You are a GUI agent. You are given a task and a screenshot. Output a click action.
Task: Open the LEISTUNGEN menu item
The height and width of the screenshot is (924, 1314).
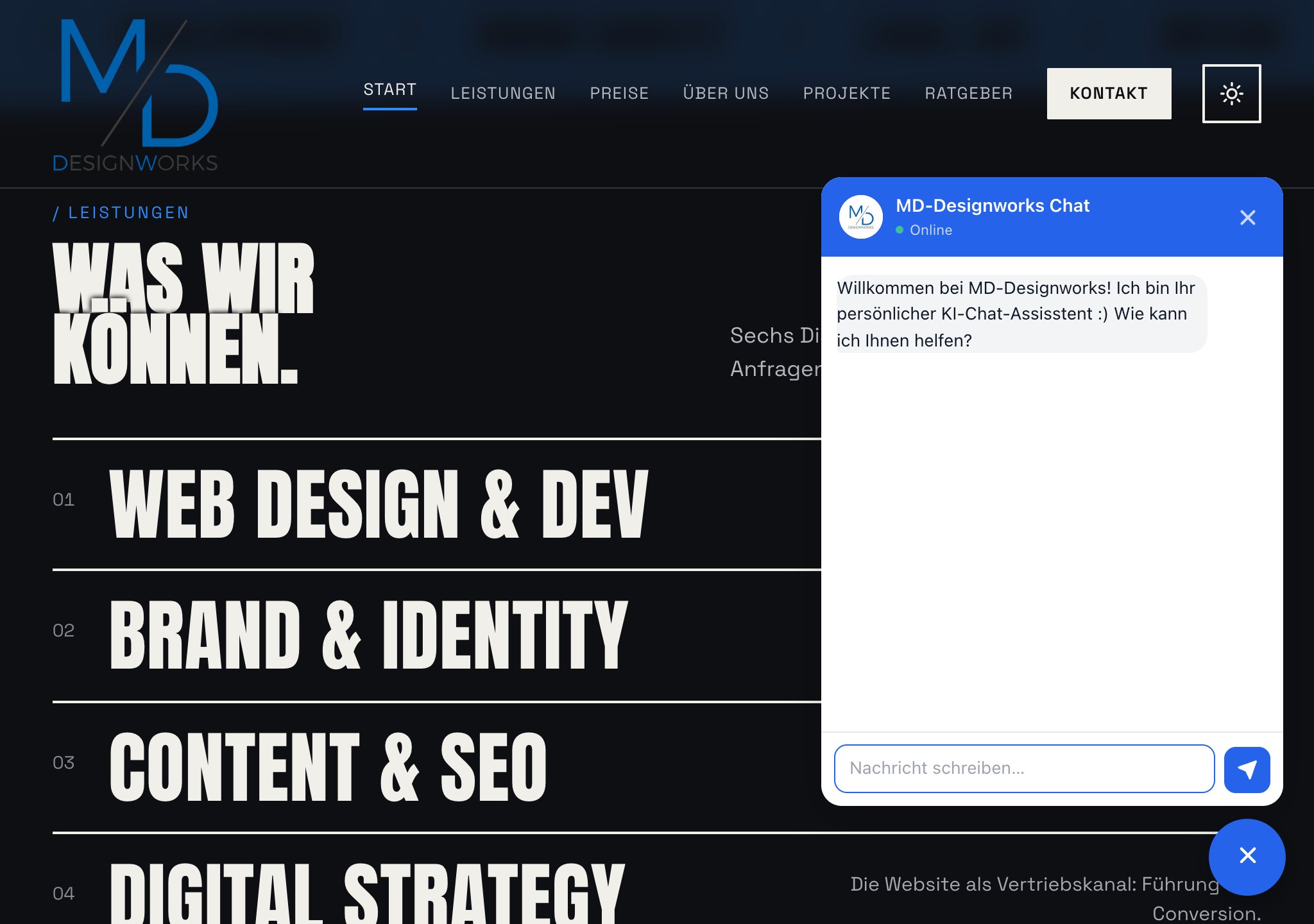(x=503, y=94)
